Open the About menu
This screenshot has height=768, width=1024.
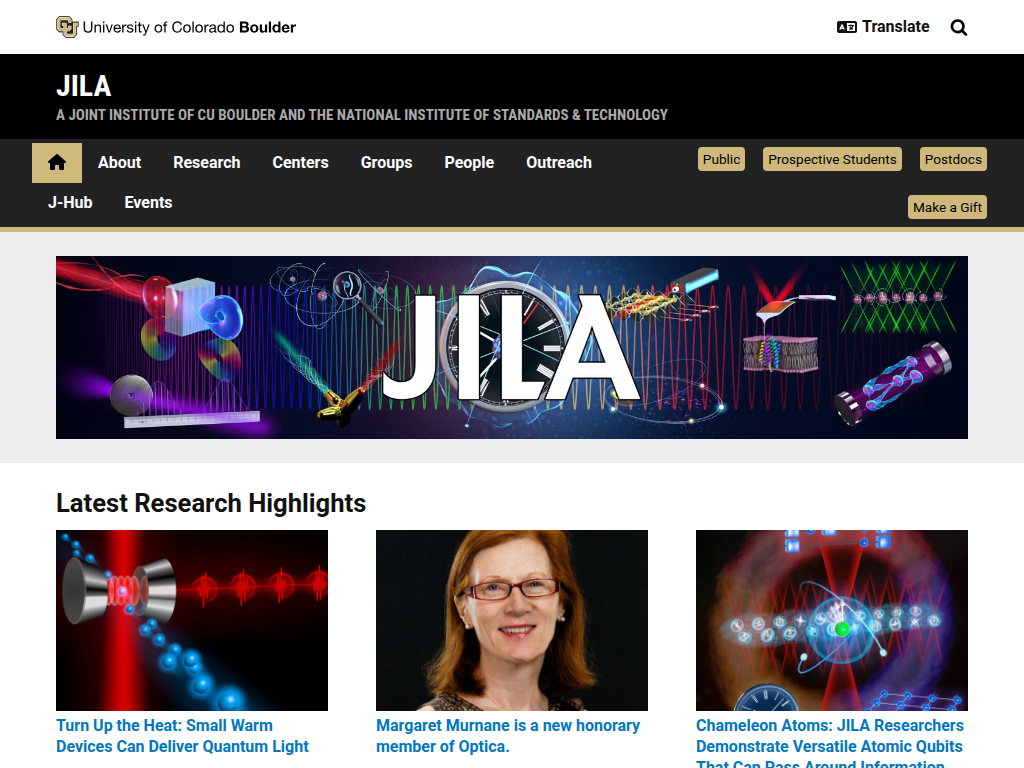[x=120, y=163]
